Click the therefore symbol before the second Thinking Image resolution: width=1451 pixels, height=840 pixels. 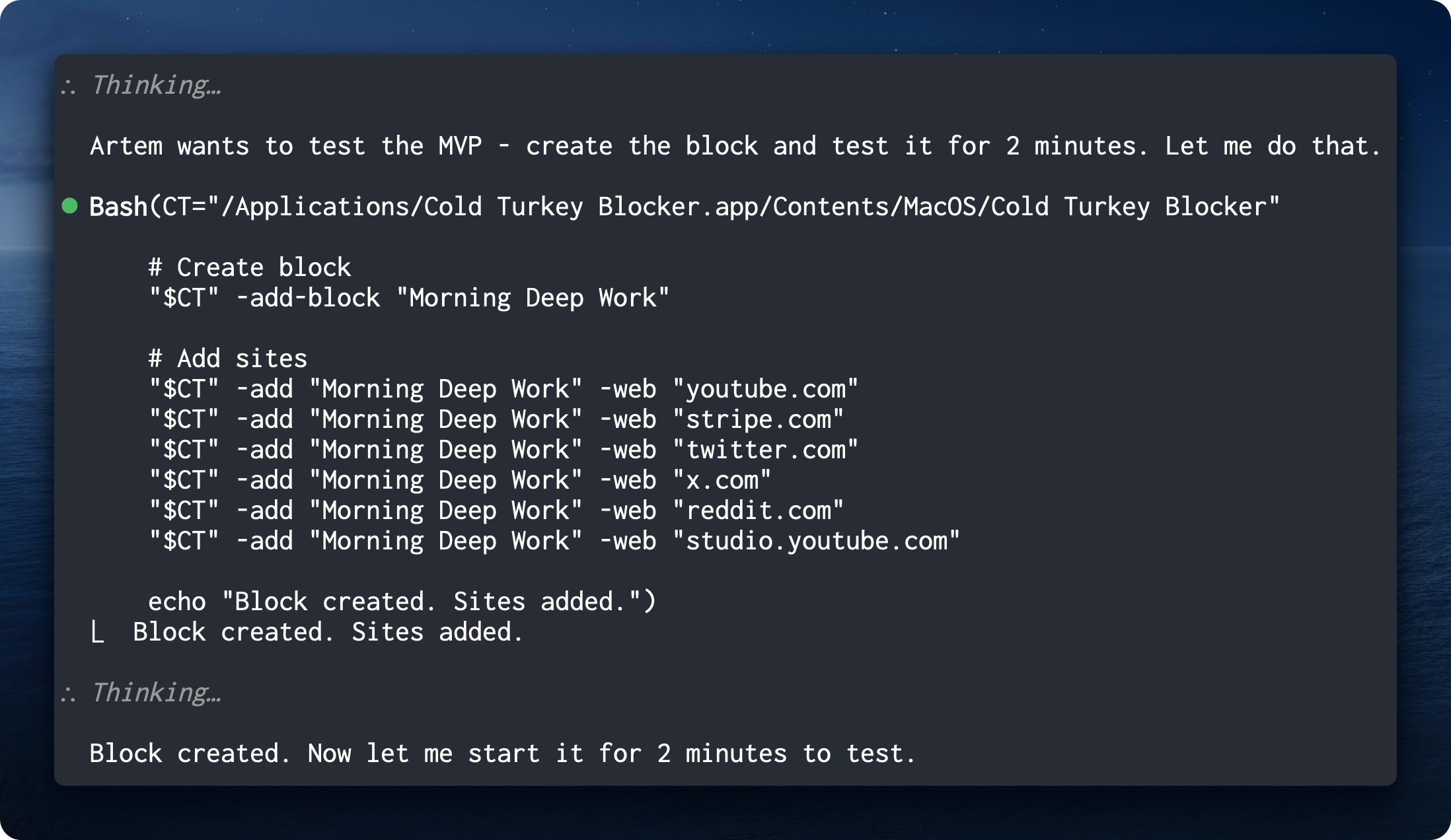pyautogui.click(x=68, y=694)
